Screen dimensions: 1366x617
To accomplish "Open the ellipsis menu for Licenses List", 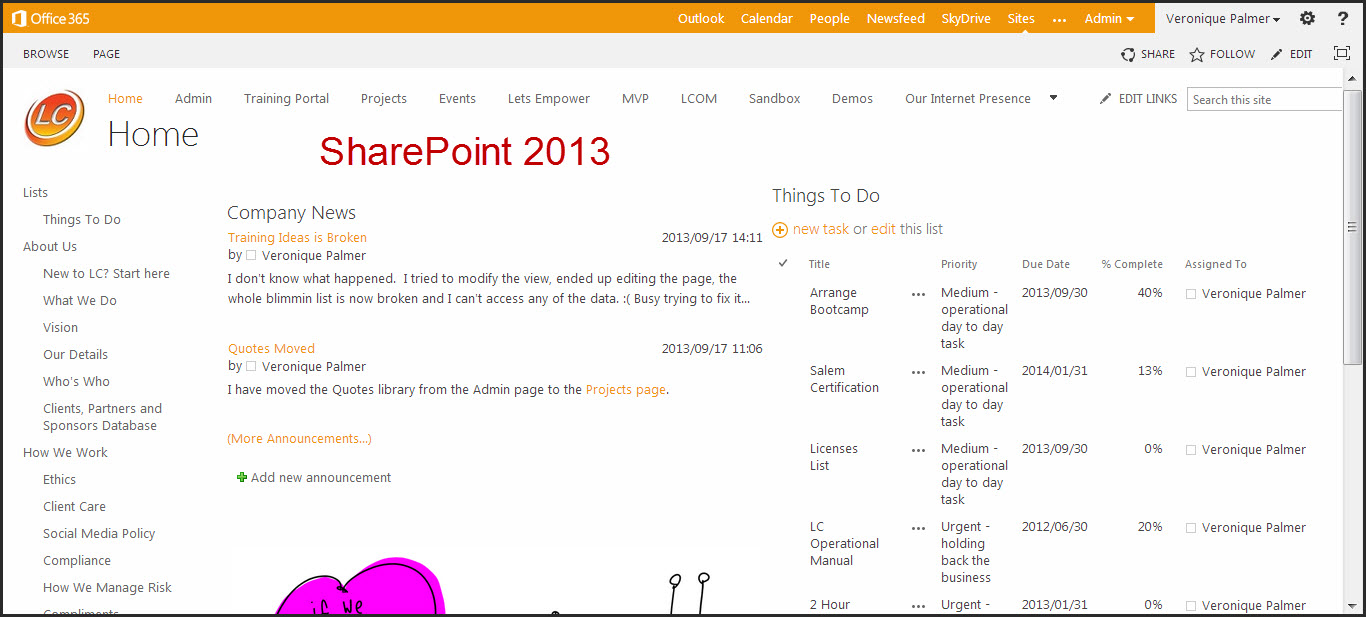I will (x=918, y=450).
